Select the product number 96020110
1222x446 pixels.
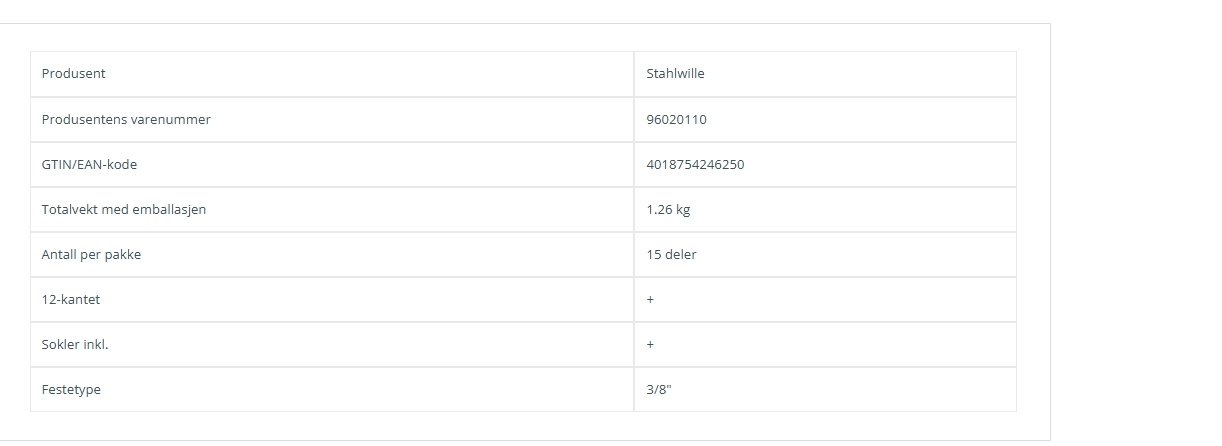point(677,119)
